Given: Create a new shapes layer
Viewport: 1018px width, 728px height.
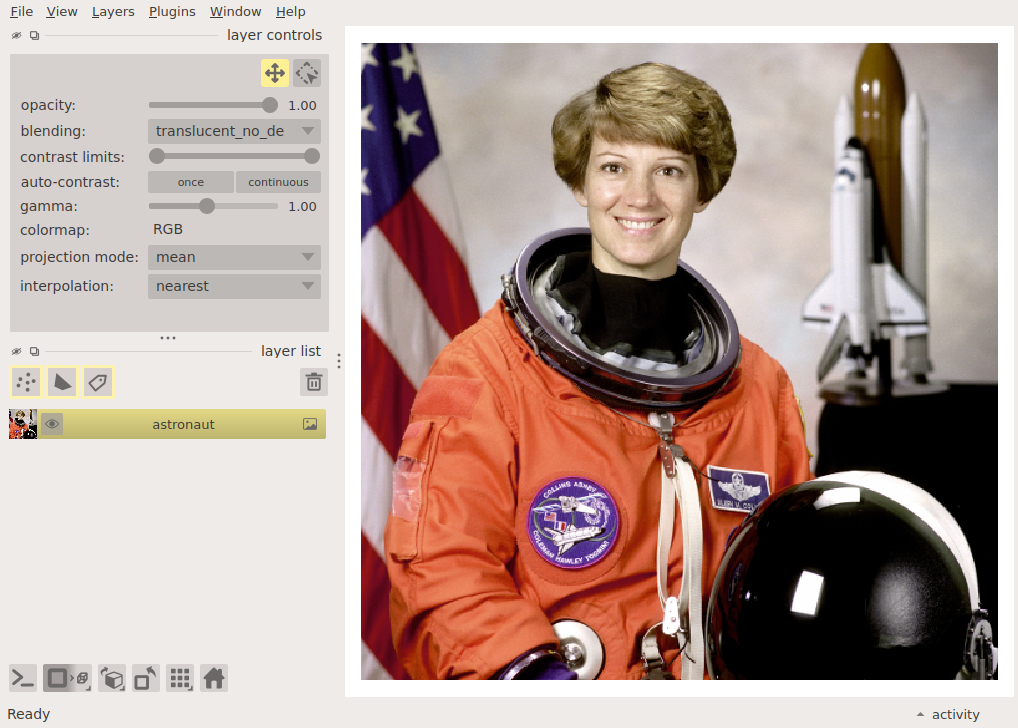Looking at the screenshot, I should click(62, 382).
